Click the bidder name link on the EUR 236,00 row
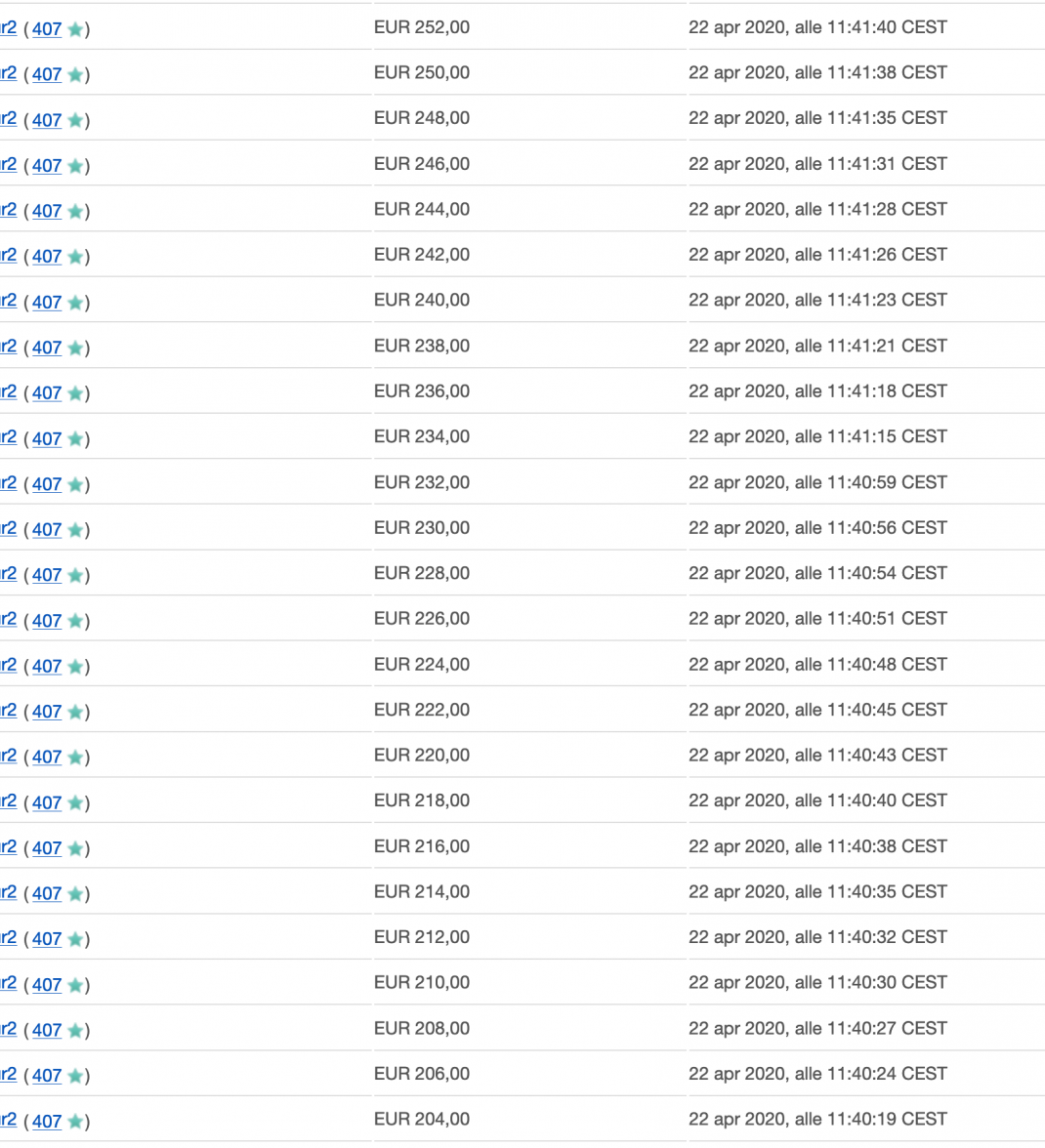 6,392
